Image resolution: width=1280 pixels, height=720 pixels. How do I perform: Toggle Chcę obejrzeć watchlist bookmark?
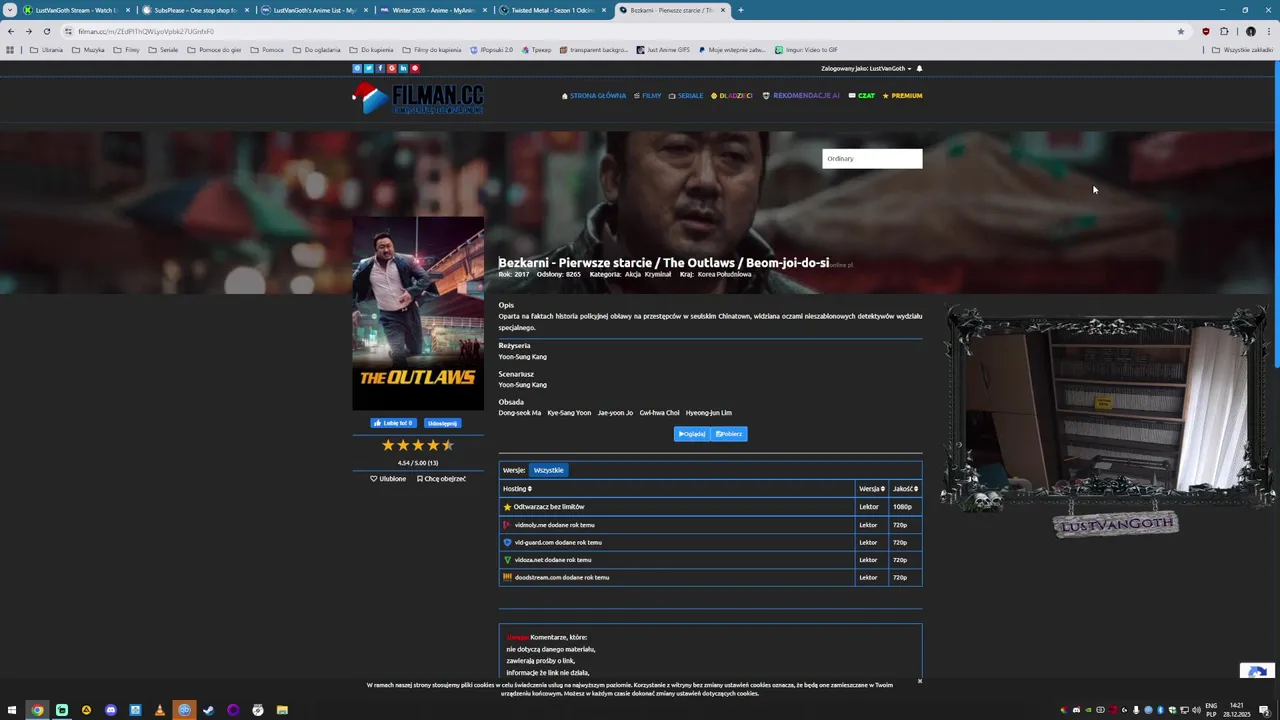(x=441, y=479)
